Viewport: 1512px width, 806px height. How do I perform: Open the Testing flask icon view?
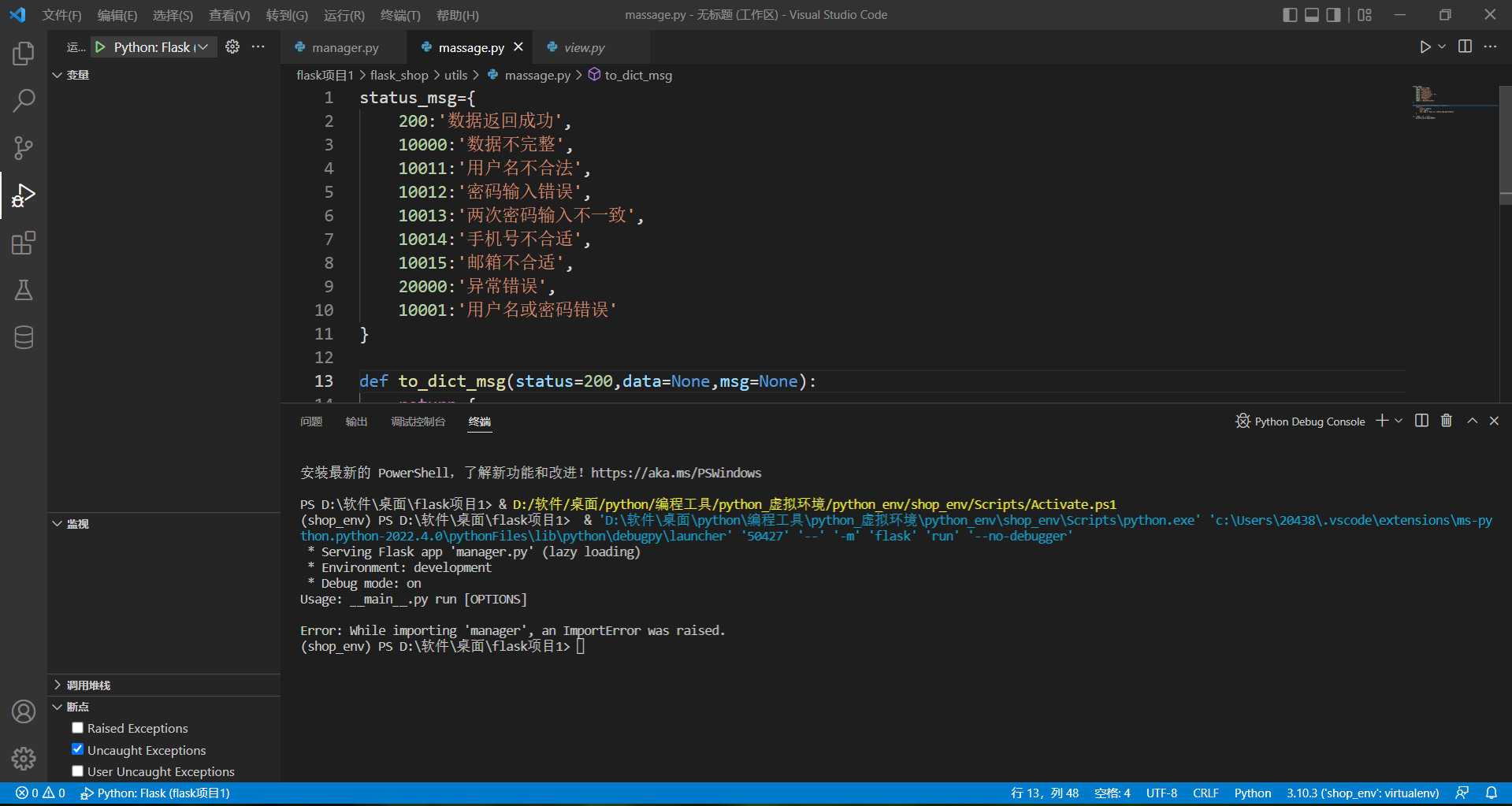[24, 290]
